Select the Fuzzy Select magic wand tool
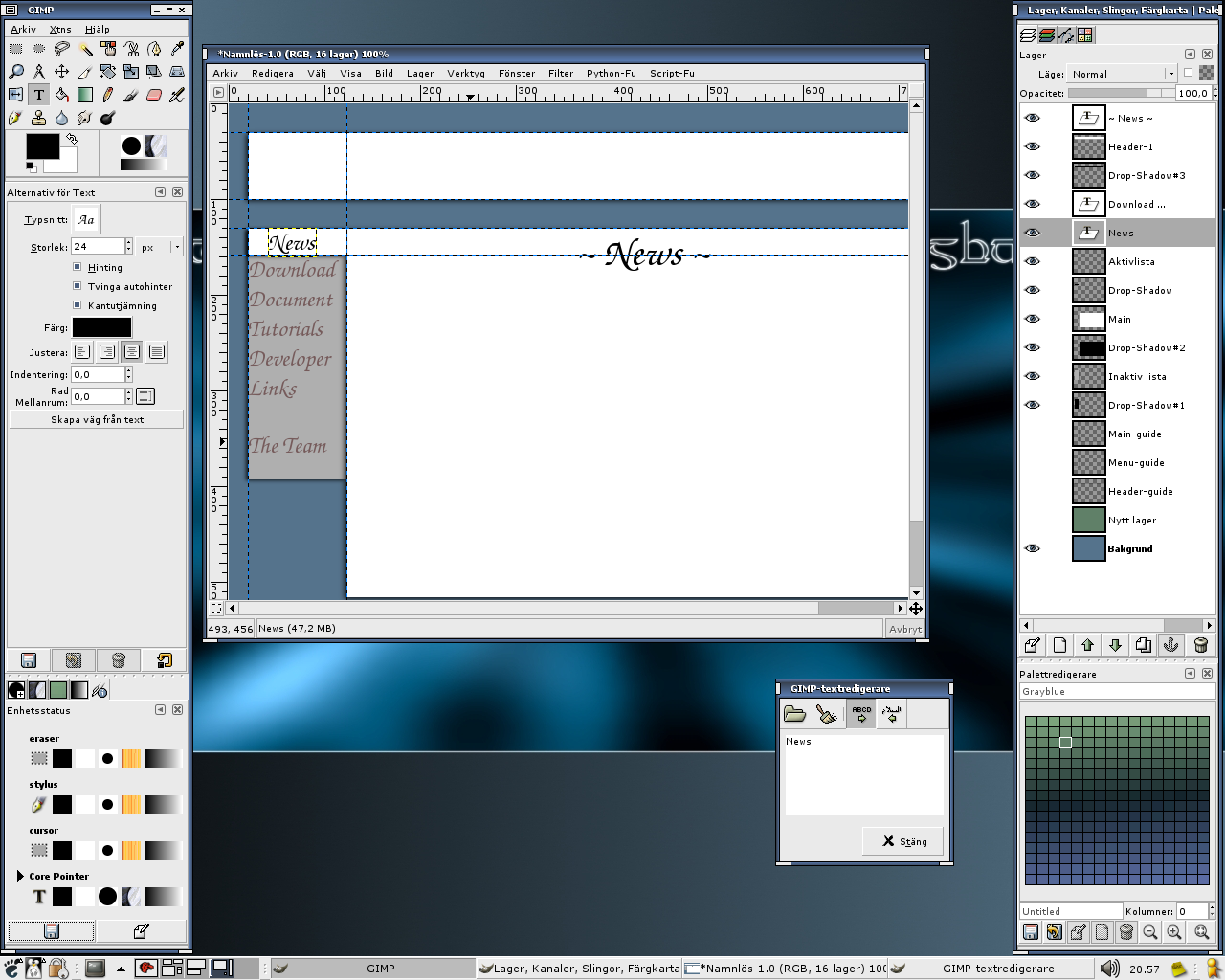This screenshot has width=1225, height=980. (x=85, y=49)
